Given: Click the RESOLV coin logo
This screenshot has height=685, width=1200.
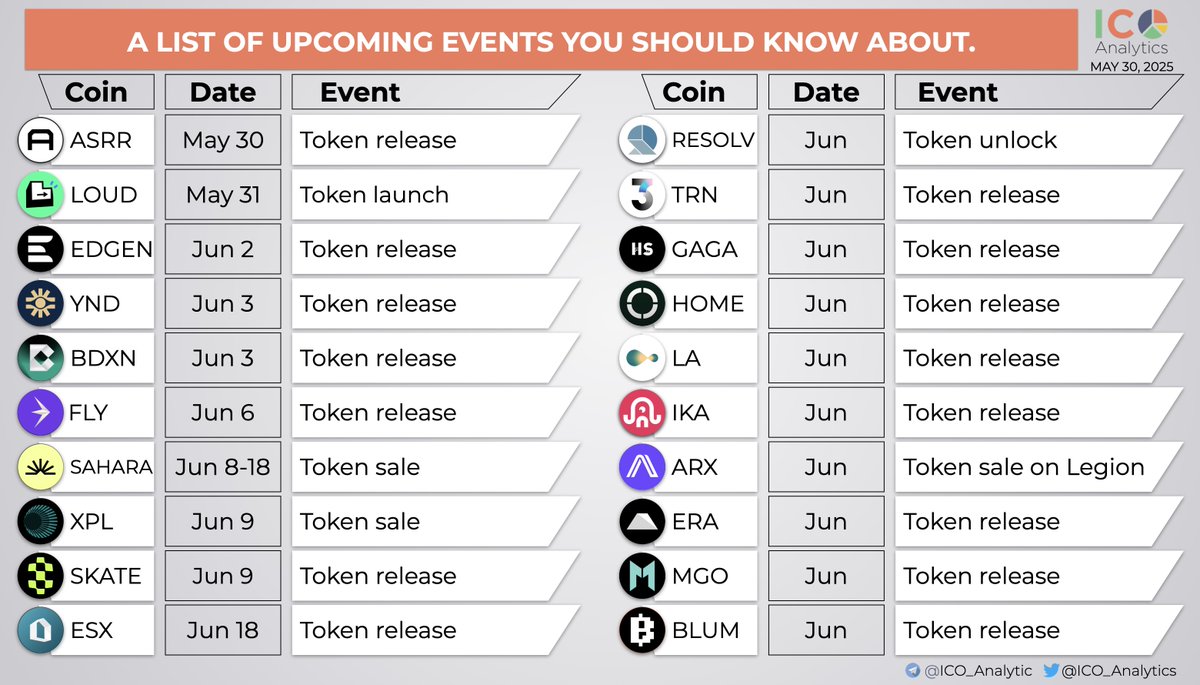Looking at the screenshot, I should pos(642,141).
